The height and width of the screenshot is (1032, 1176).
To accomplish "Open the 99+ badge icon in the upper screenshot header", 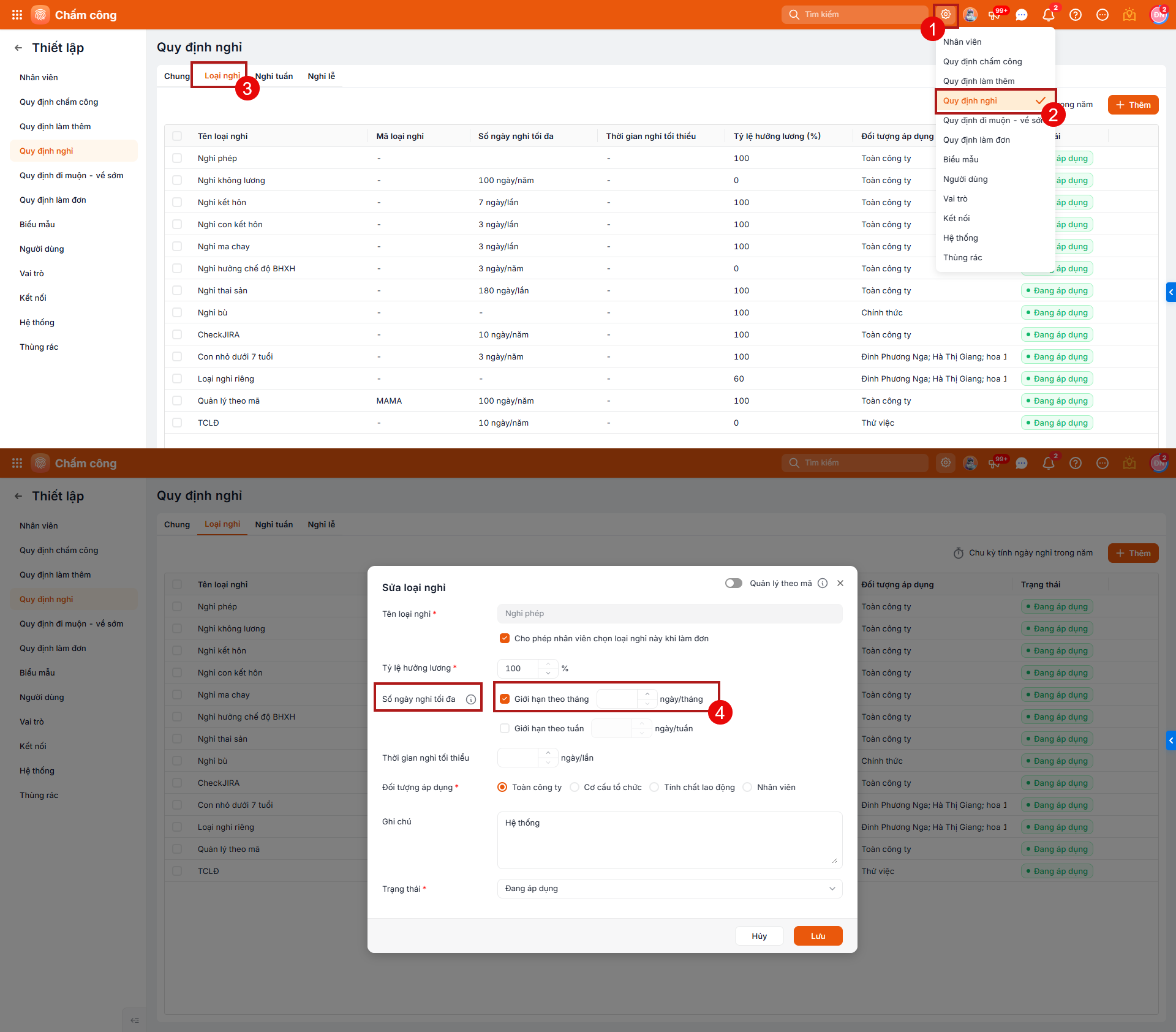I will (996, 15).
